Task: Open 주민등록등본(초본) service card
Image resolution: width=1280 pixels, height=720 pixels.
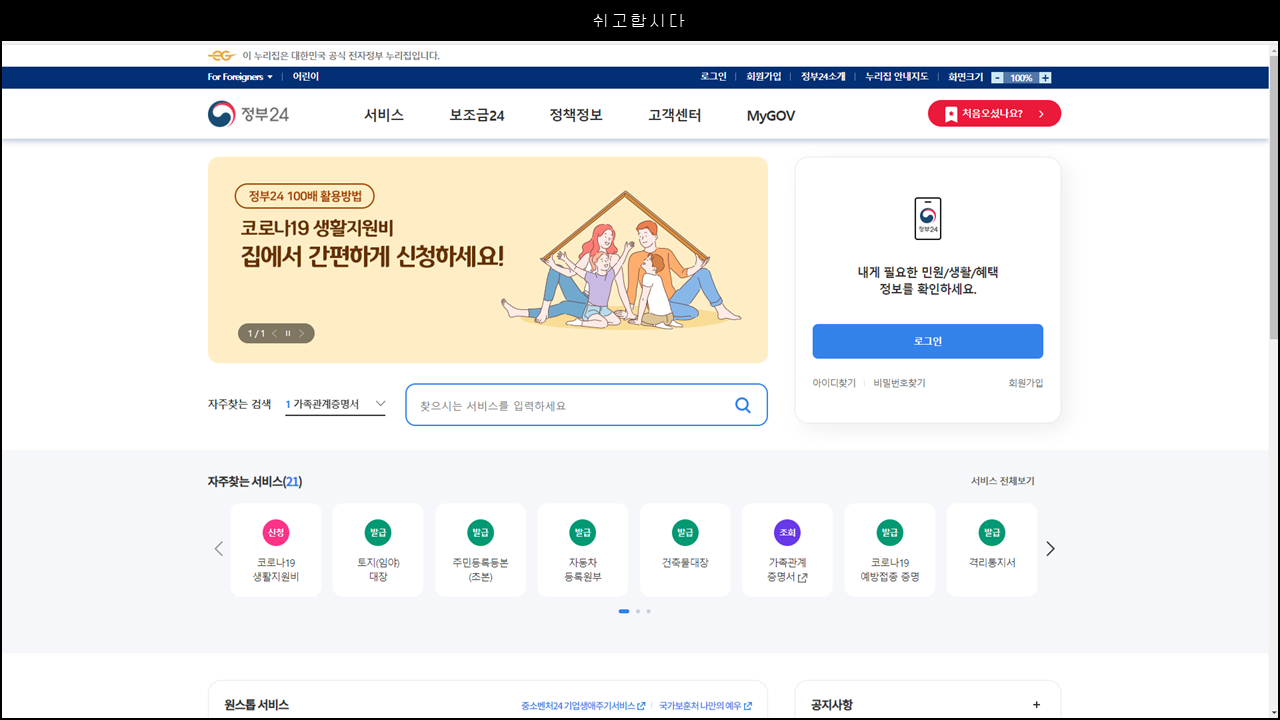Action: pos(480,550)
